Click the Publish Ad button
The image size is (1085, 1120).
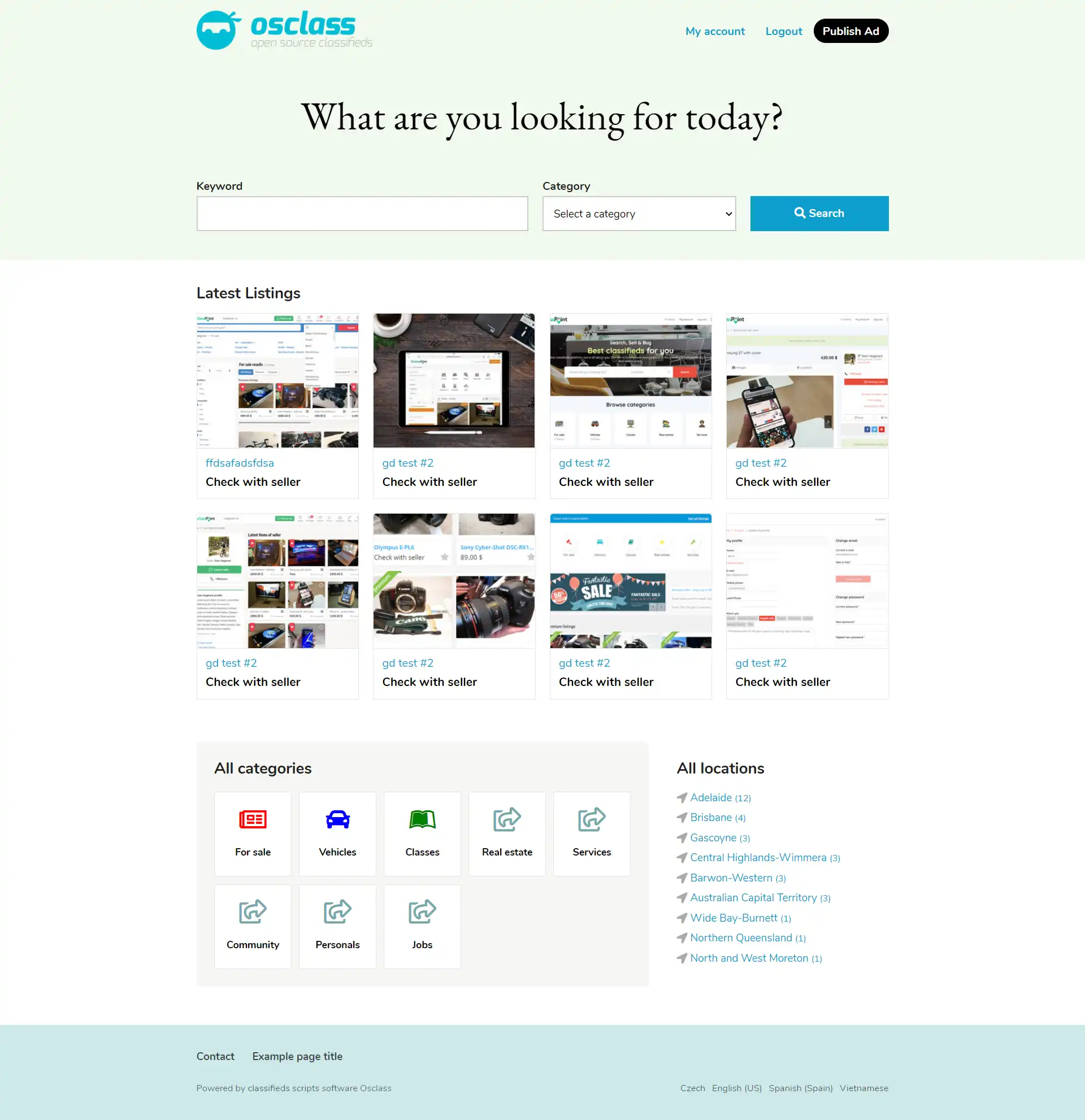[850, 30]
